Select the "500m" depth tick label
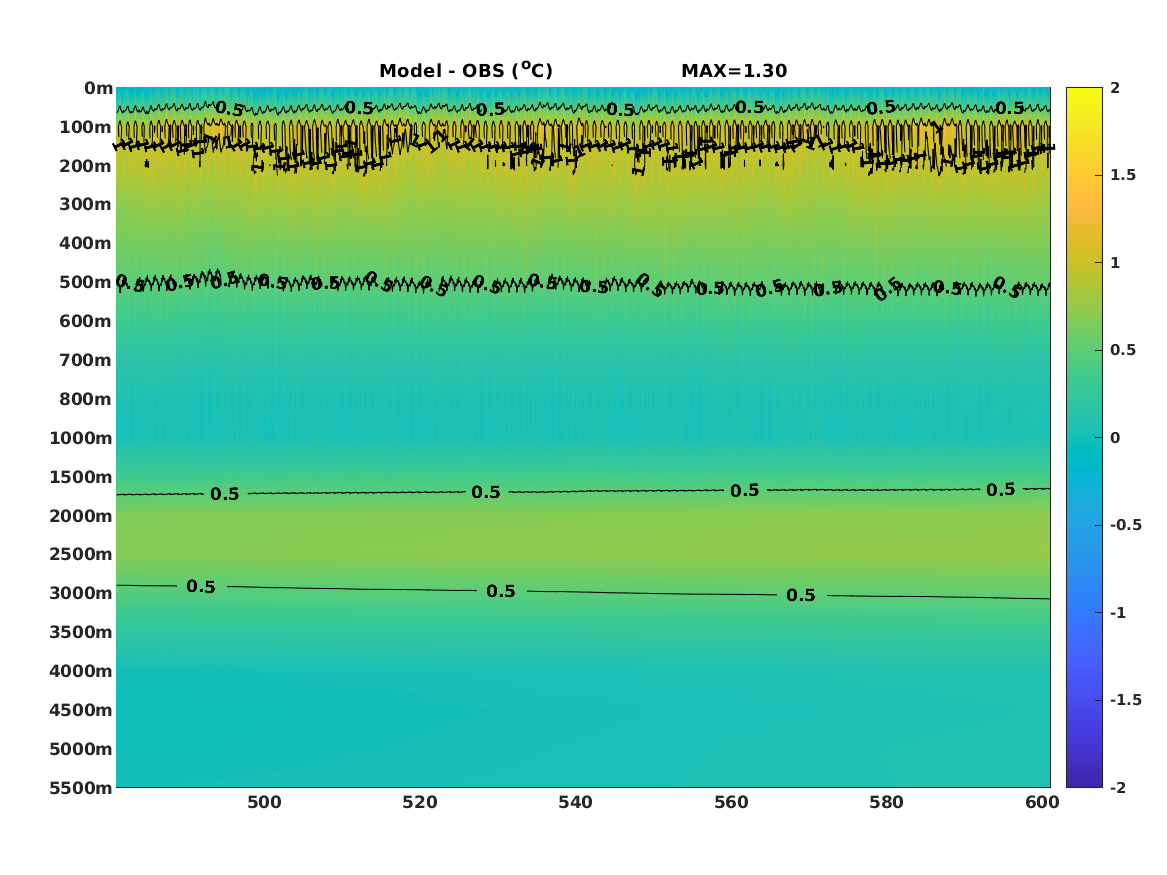 (86, 283)
